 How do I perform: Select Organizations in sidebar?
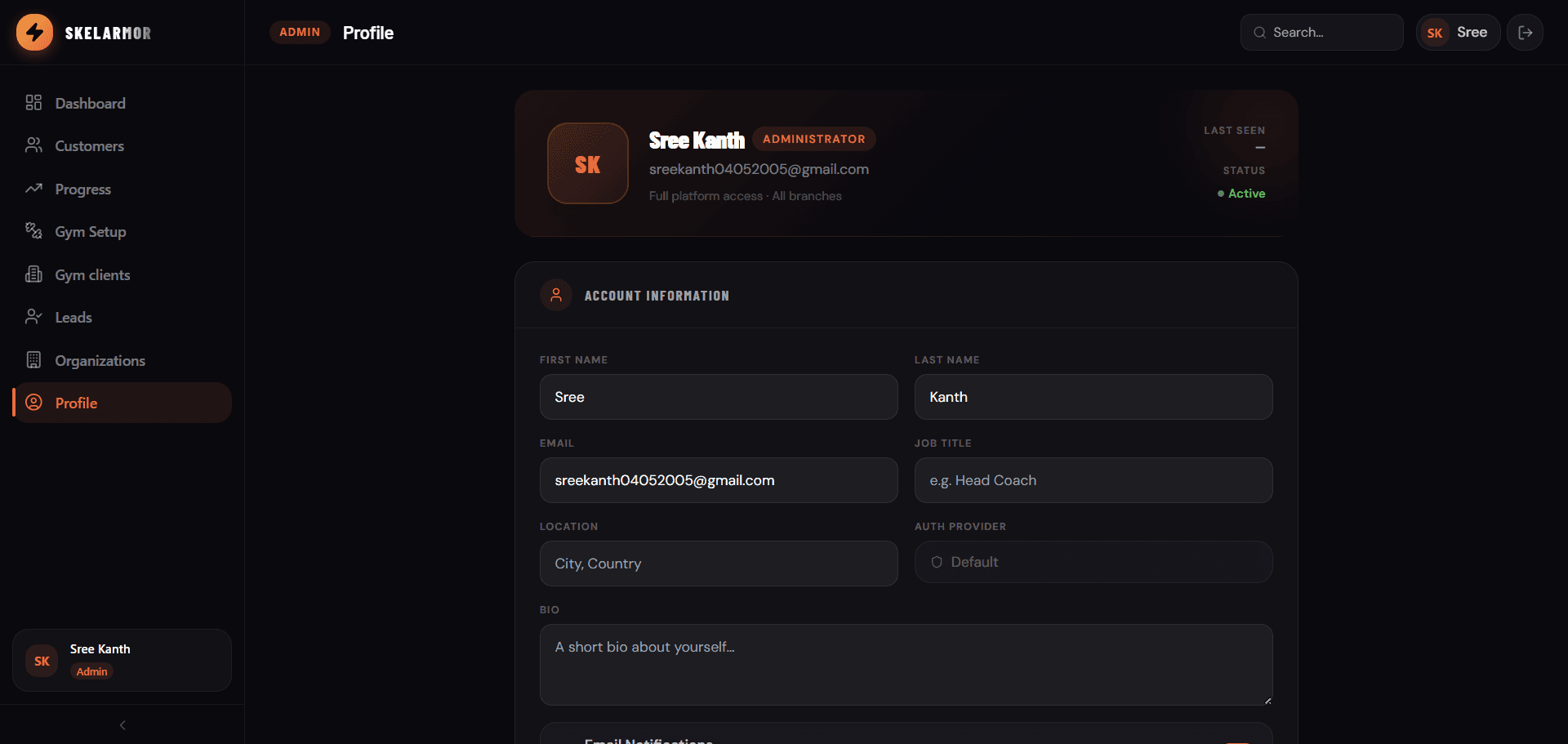point(122,360)
